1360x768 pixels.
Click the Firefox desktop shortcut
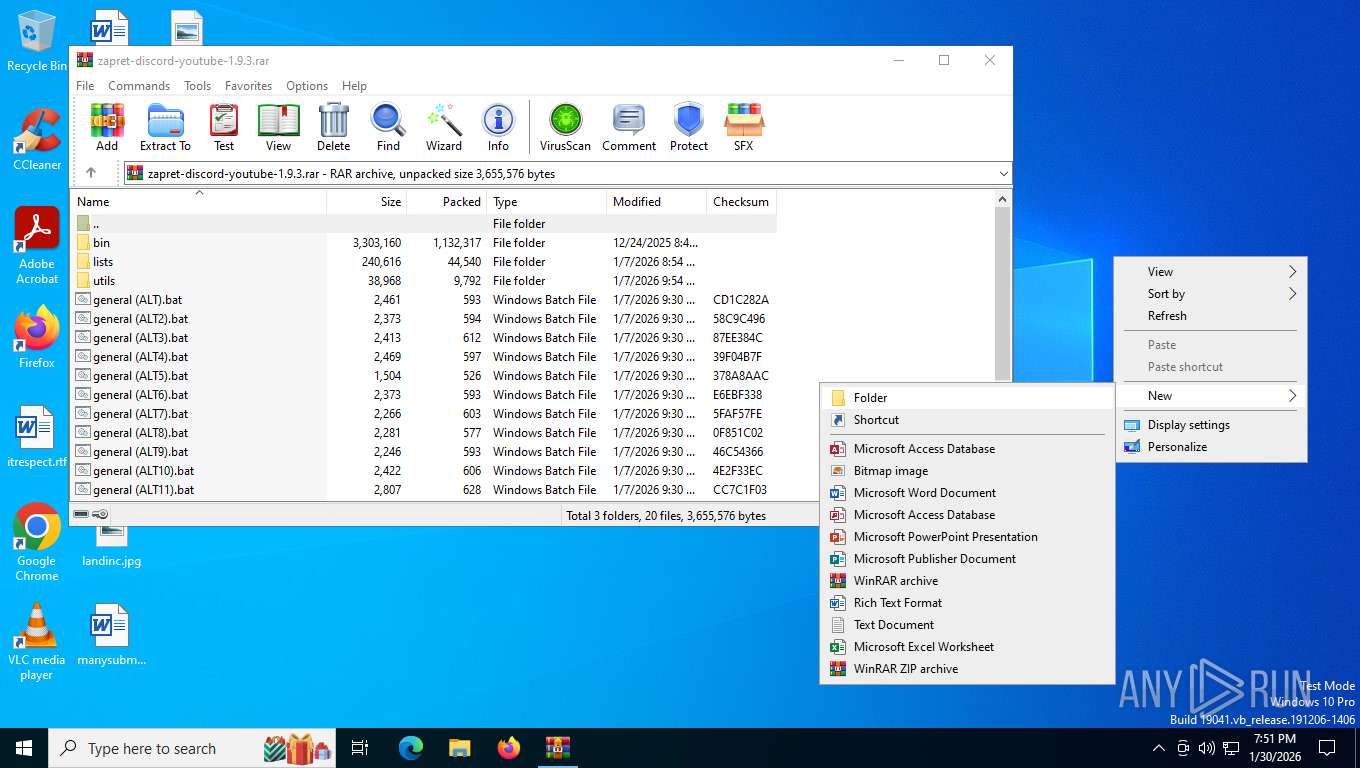(37, 338)
